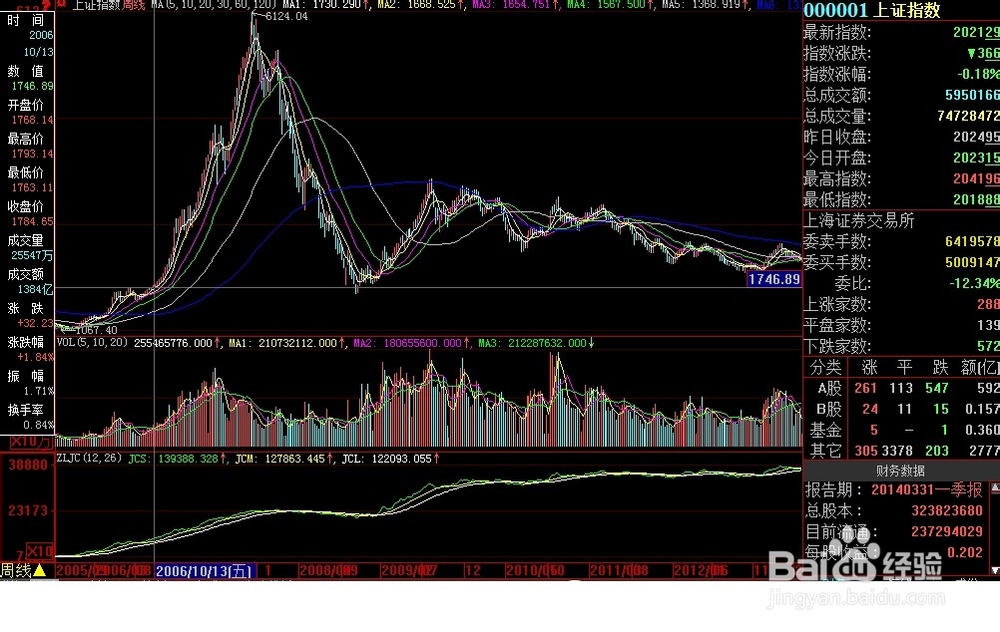
Task: Click the 跌 column header in table
Action: coord(941,367)
